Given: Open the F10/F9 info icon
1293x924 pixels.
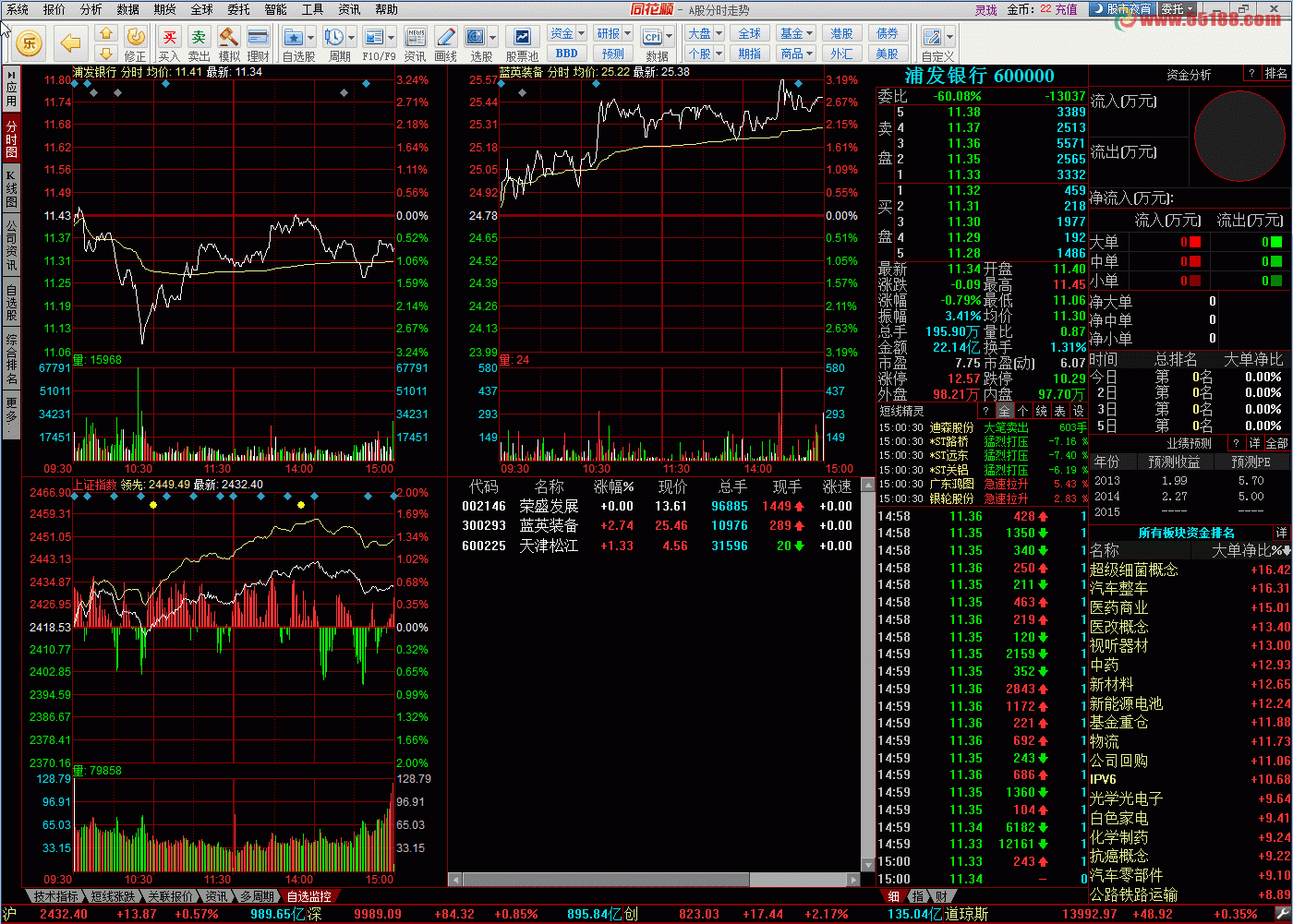Looking at the screenshot, I should click(373, 37).
